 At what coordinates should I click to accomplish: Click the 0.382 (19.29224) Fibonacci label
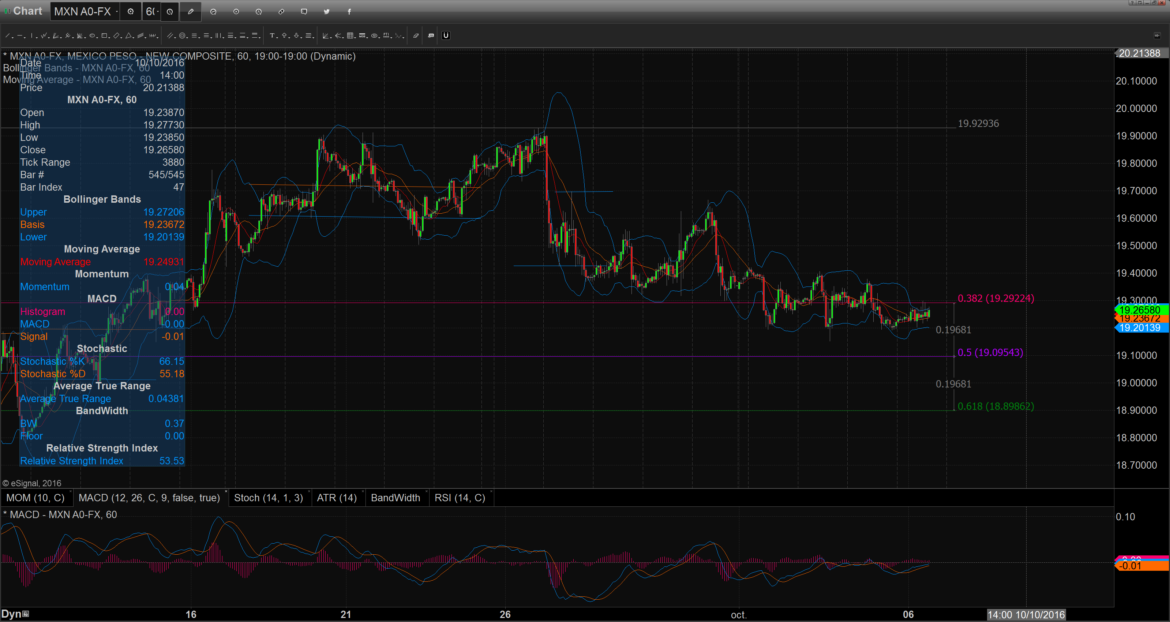point(996,298)
